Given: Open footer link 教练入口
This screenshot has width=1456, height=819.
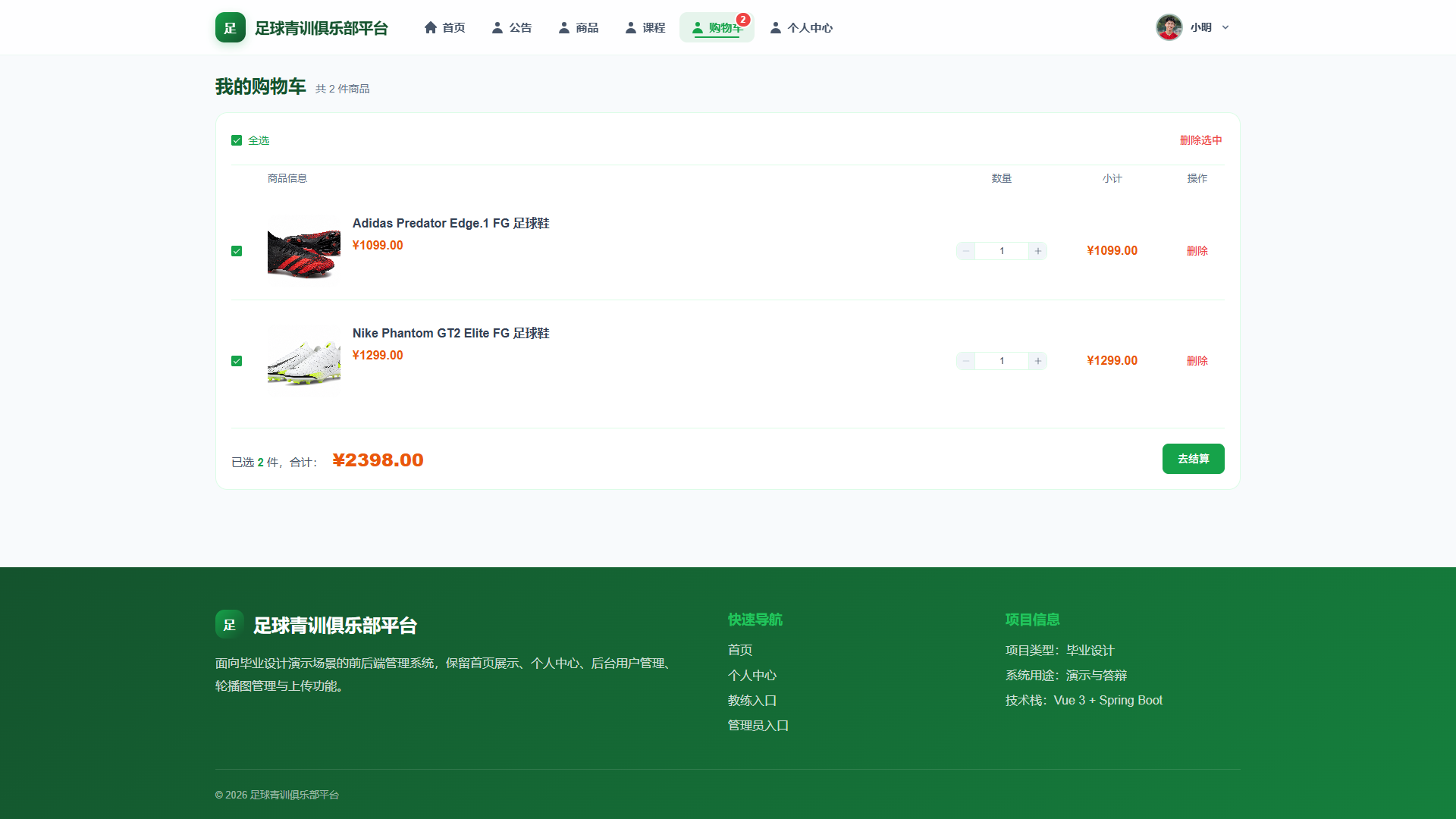Looking at the screenshot, I should [752, 700].
